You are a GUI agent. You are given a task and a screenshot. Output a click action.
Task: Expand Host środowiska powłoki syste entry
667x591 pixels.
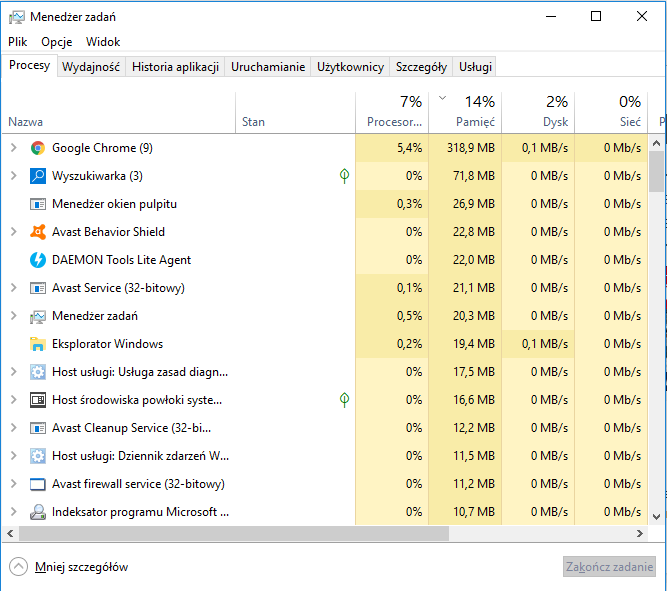point(14,400)
